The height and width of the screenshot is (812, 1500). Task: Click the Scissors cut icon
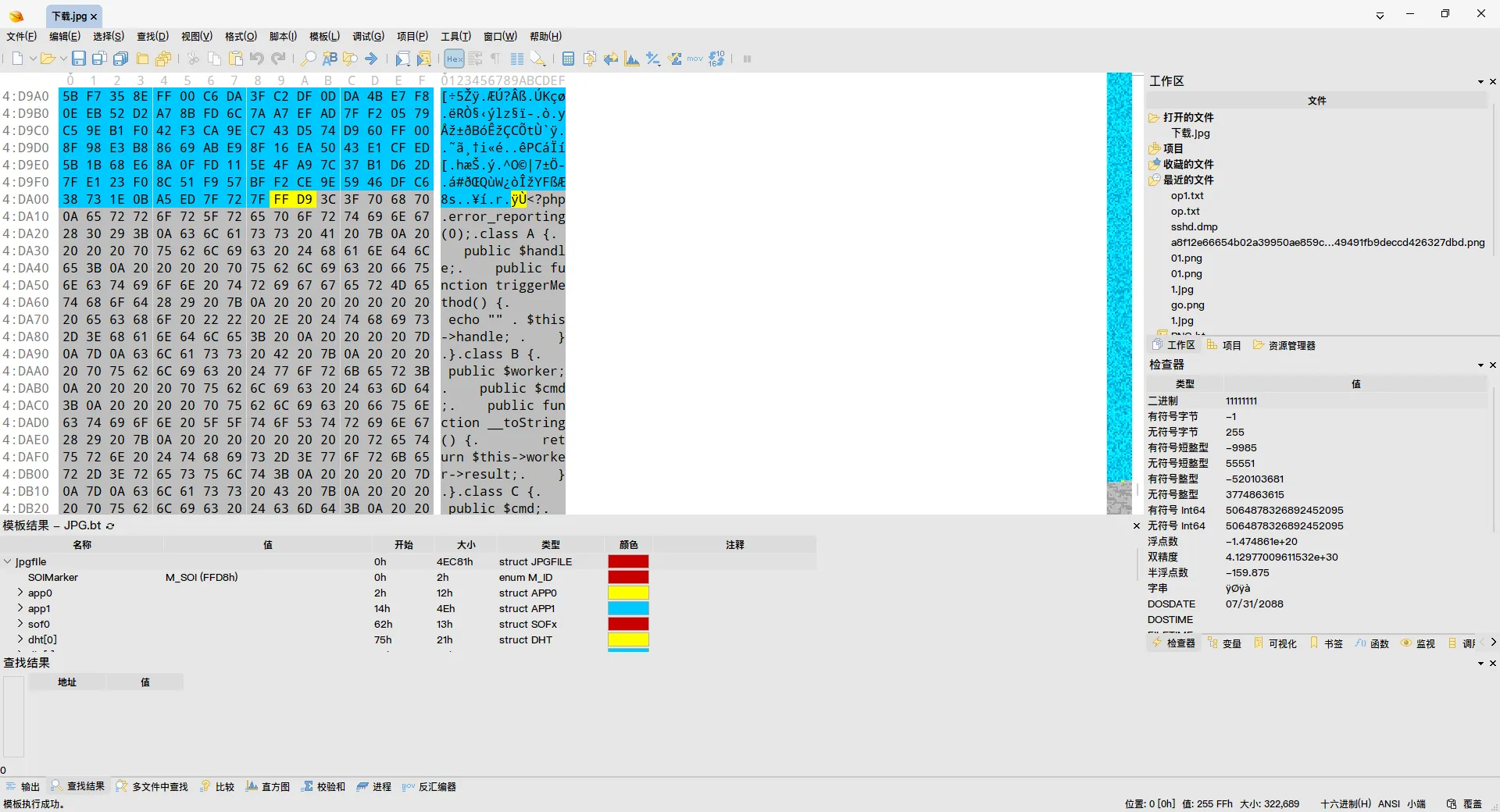point(193,59)
